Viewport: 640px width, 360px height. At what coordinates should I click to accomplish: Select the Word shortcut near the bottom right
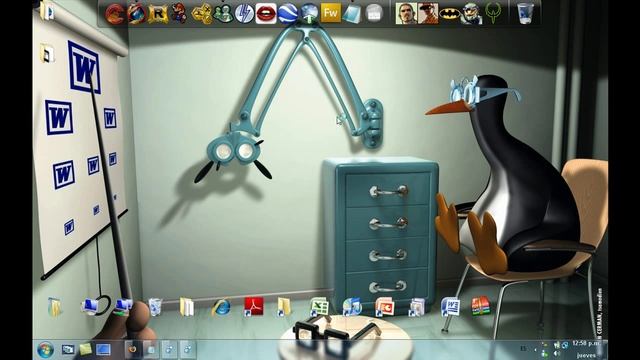(x=450, y=307)
